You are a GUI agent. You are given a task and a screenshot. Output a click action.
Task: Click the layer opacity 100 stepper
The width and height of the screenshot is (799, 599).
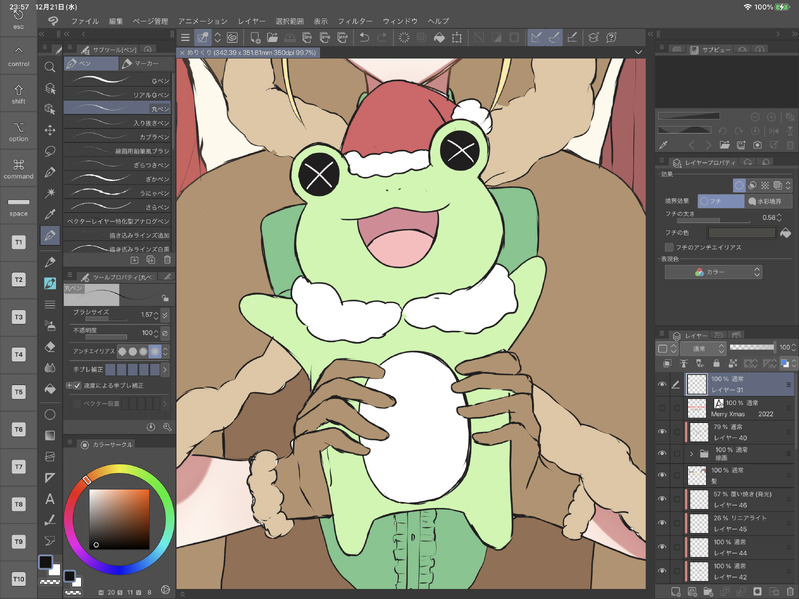tap(793, 347)
